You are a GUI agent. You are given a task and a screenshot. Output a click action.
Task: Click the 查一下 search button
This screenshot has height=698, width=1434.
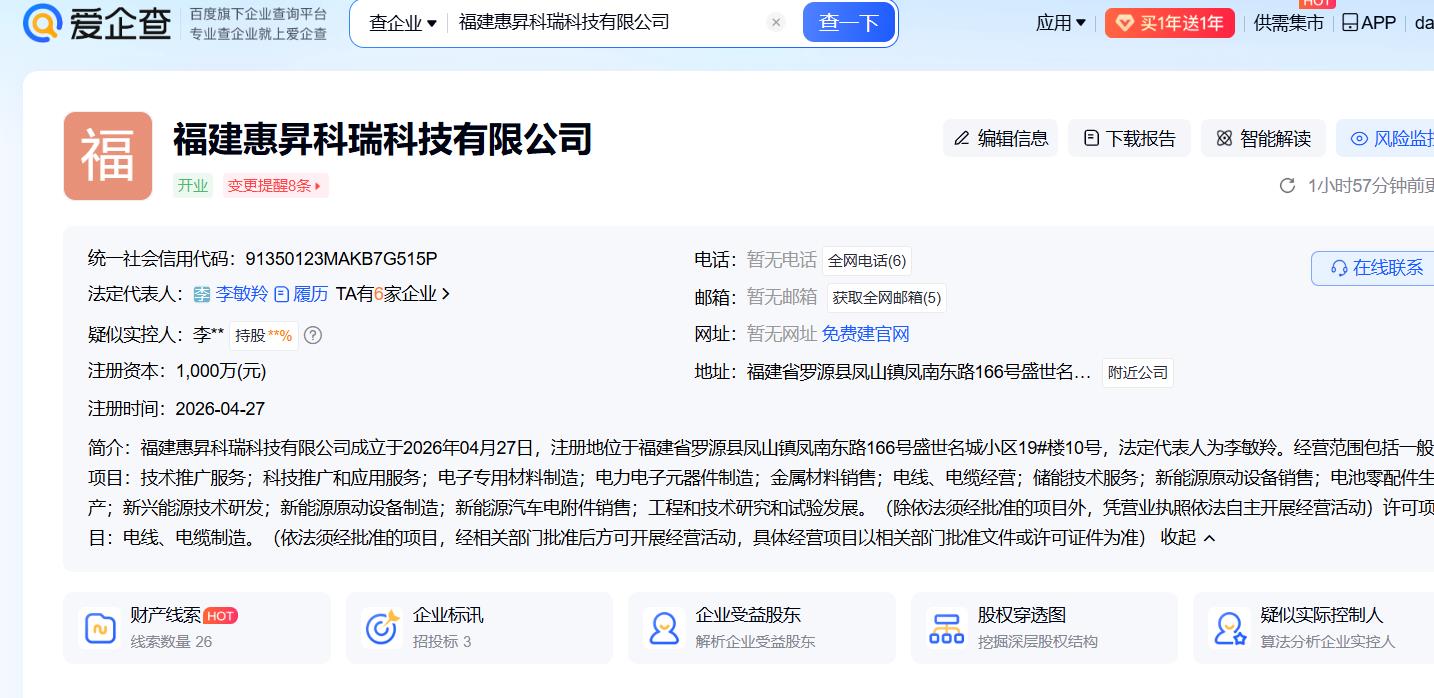coord(848,22)
